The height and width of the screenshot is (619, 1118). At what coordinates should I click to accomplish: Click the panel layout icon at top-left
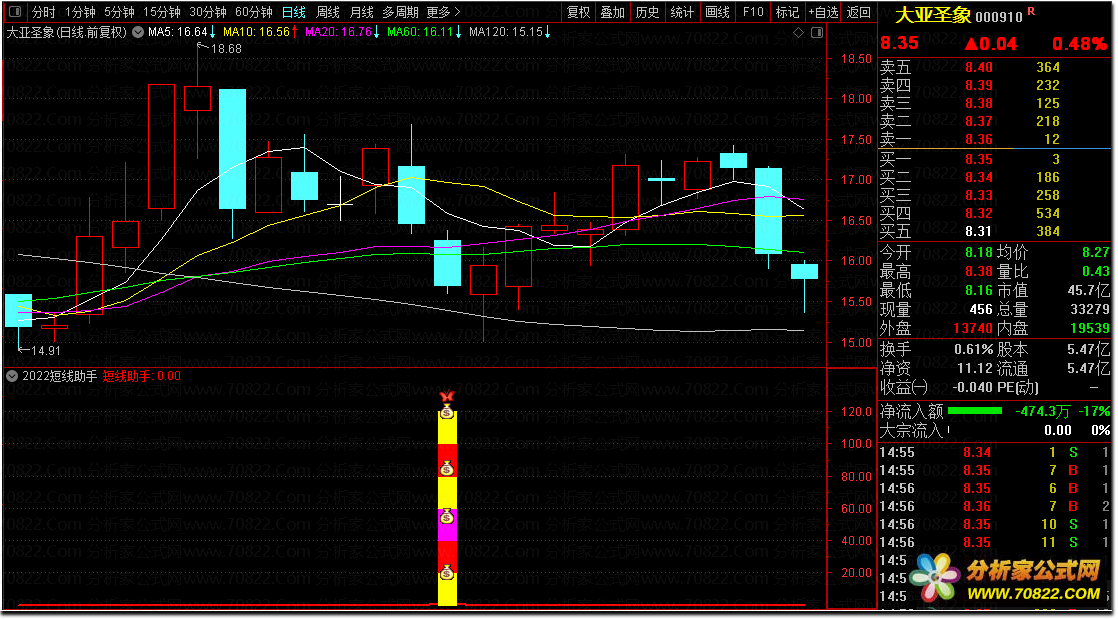14,12
